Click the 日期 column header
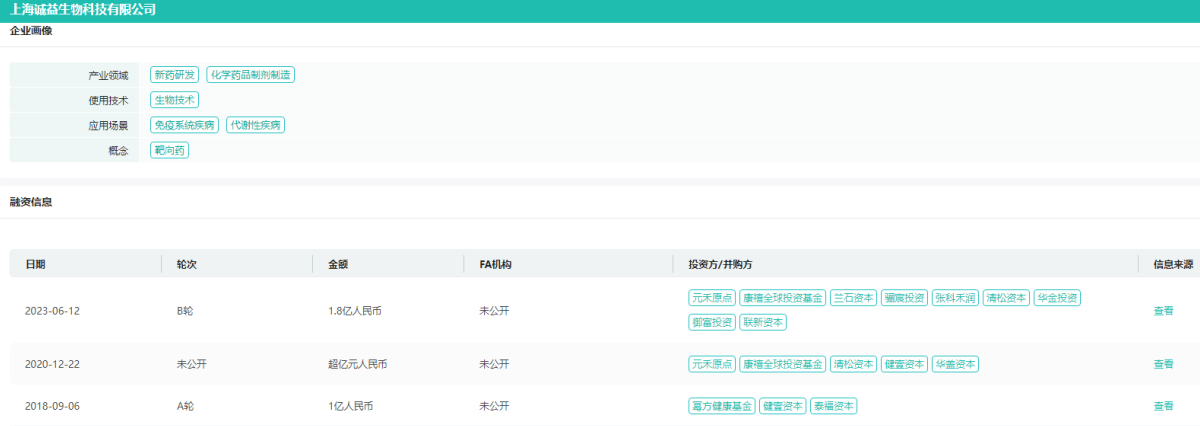 [x=35, y=264]
